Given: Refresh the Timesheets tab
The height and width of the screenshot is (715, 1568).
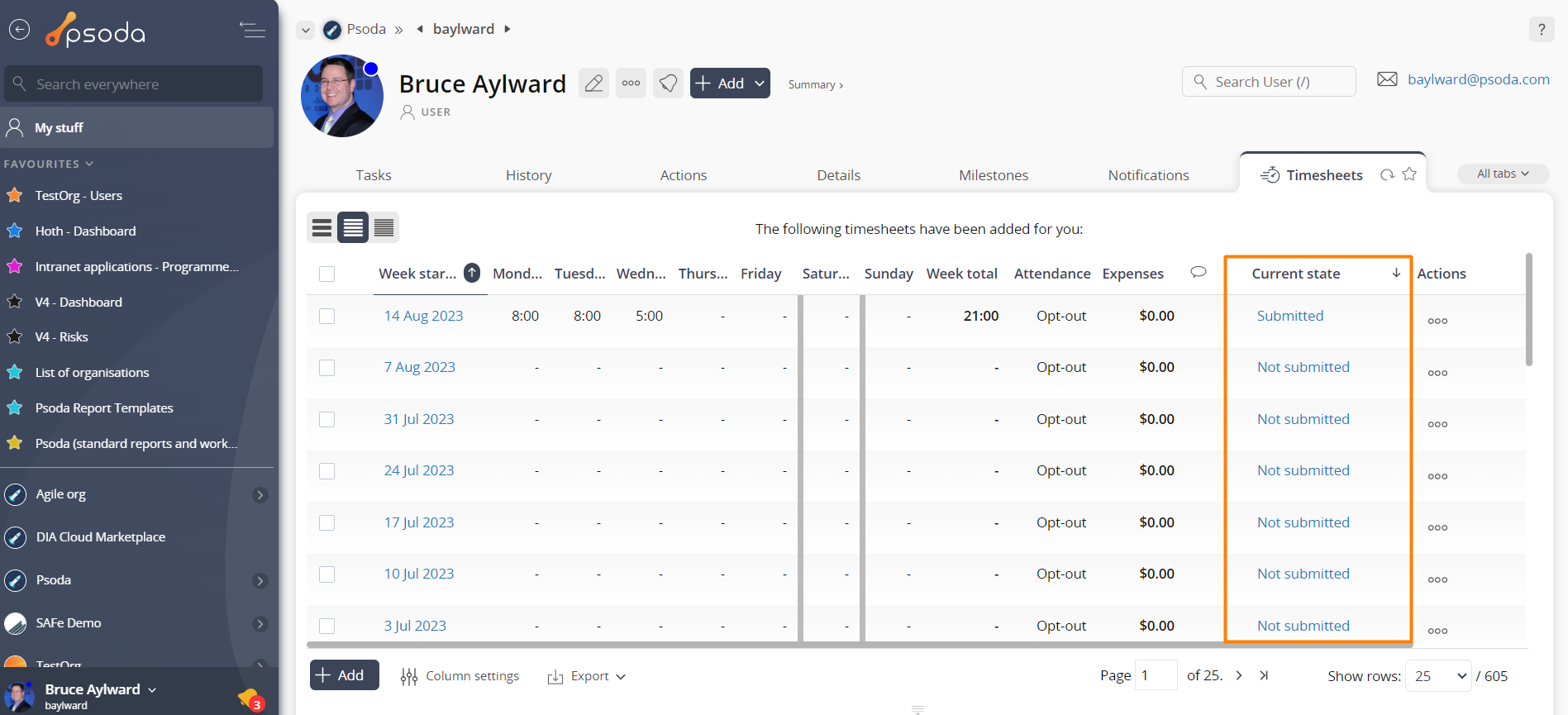Looking at the screenshot, I should (1387, 174).
